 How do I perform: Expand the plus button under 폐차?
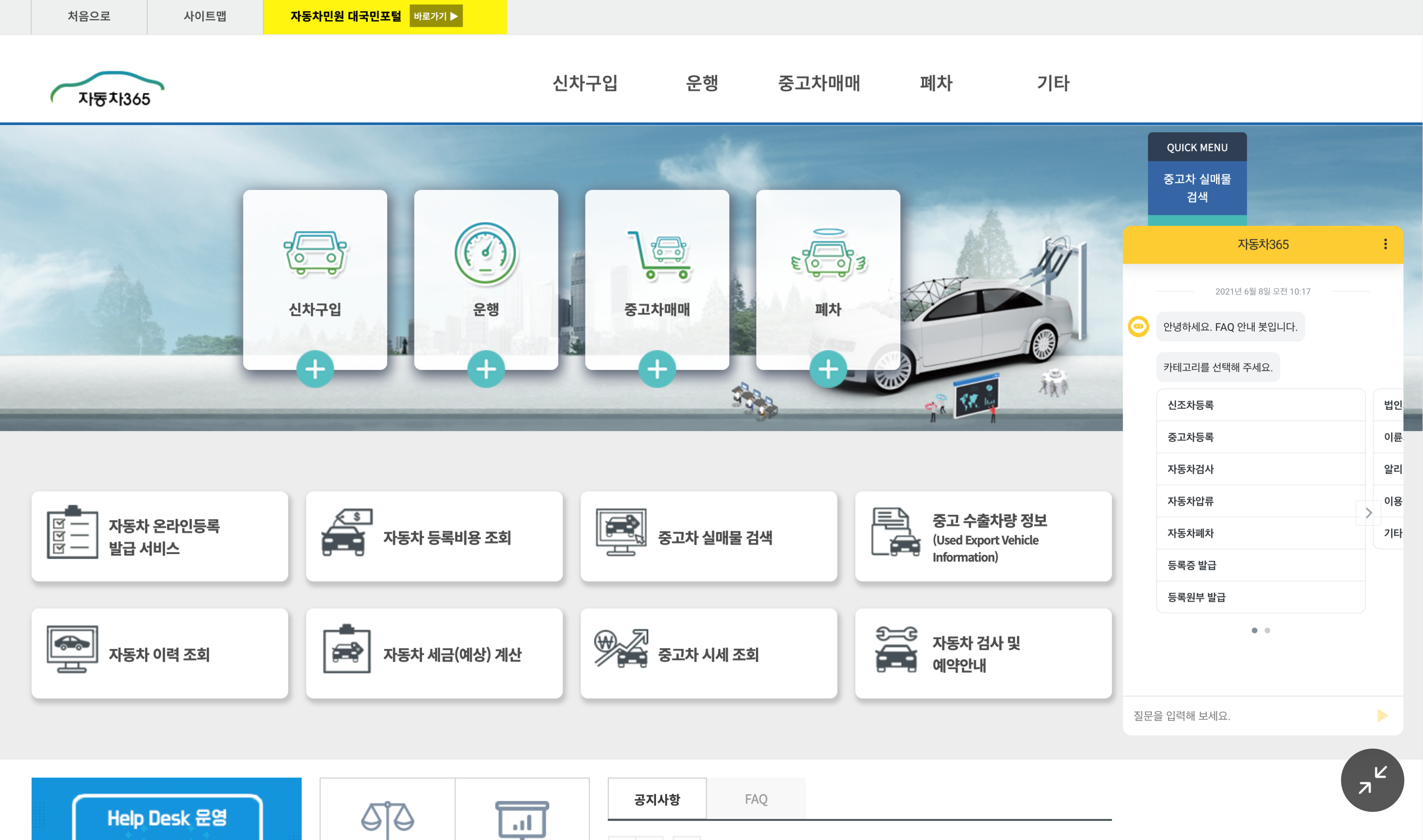pos(828,369)
